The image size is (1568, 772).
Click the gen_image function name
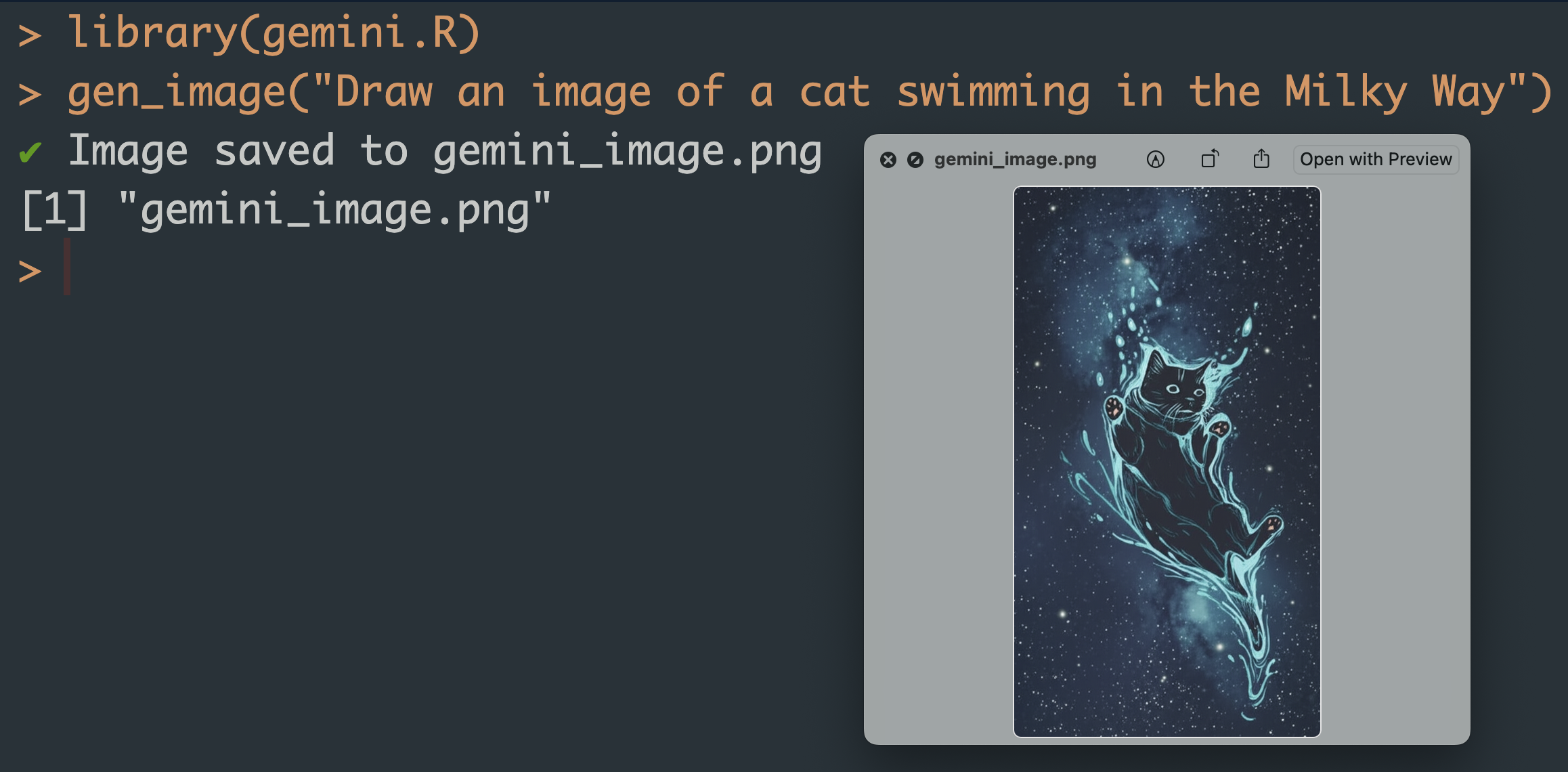coord(177,92)
